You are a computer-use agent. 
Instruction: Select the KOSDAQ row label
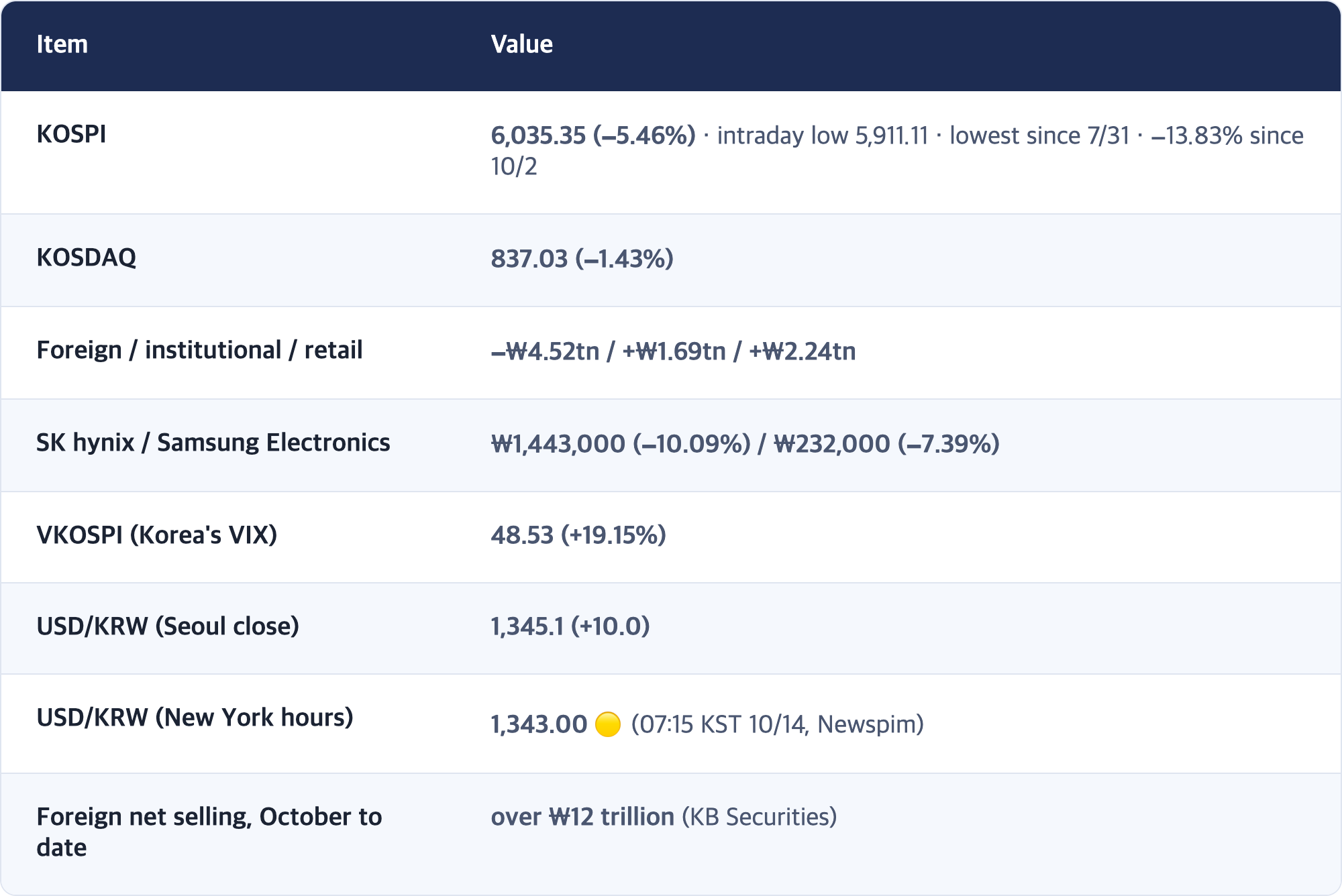[86, 258]
